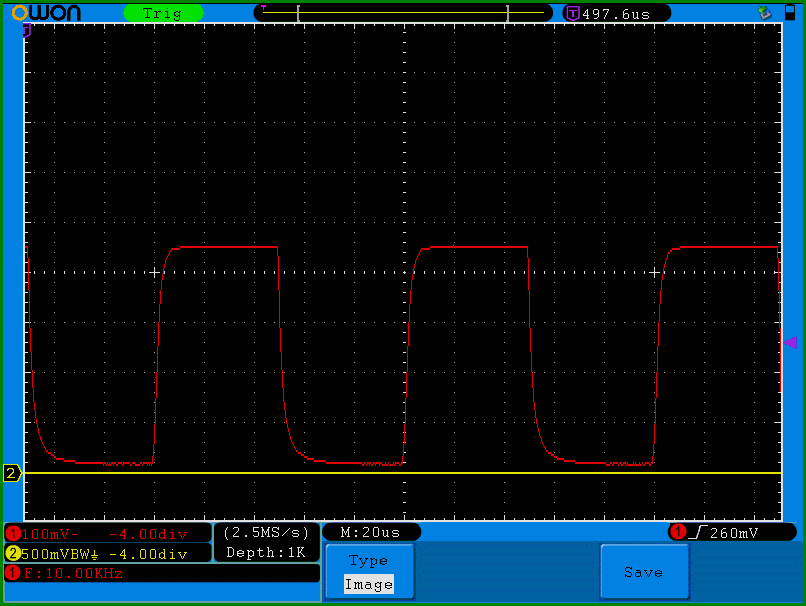The image size is (806, 606).
Task: Select the purple trigger level arrow marker
Action: 790,342
